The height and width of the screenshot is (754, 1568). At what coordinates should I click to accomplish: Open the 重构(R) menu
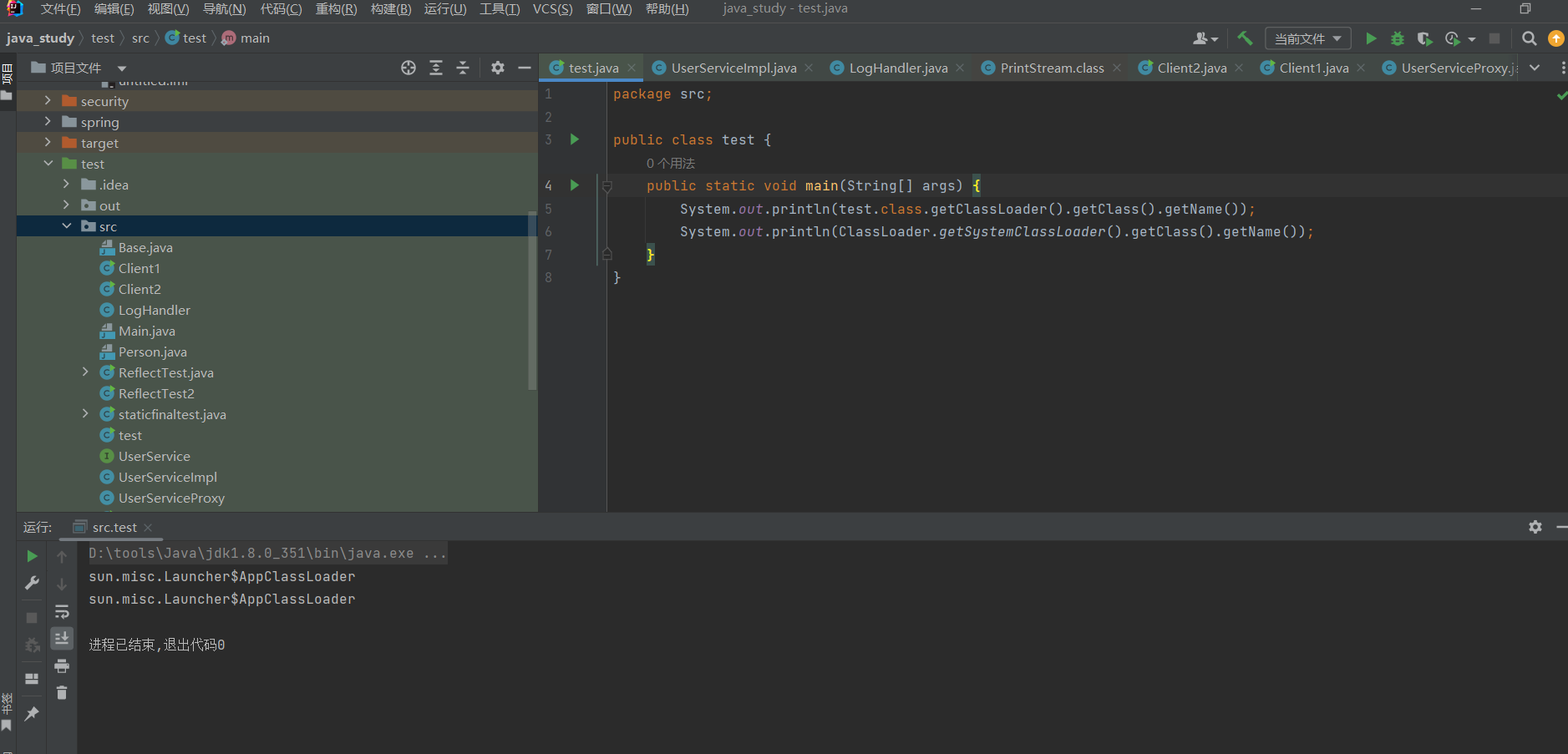[x=336, y=9]
